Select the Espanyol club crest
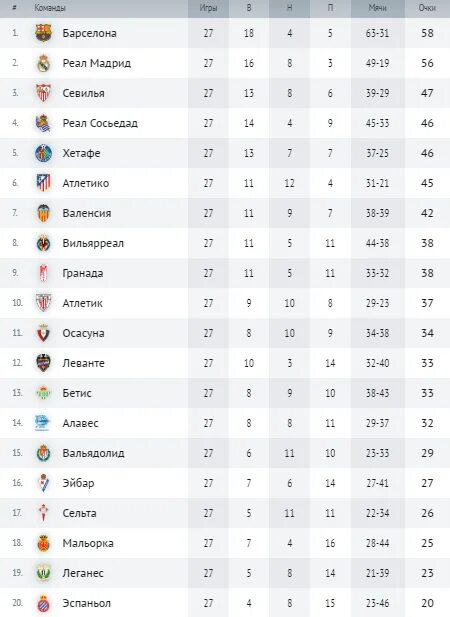The width and height of the screenshot is (450, 617). [x=43, y=603]
